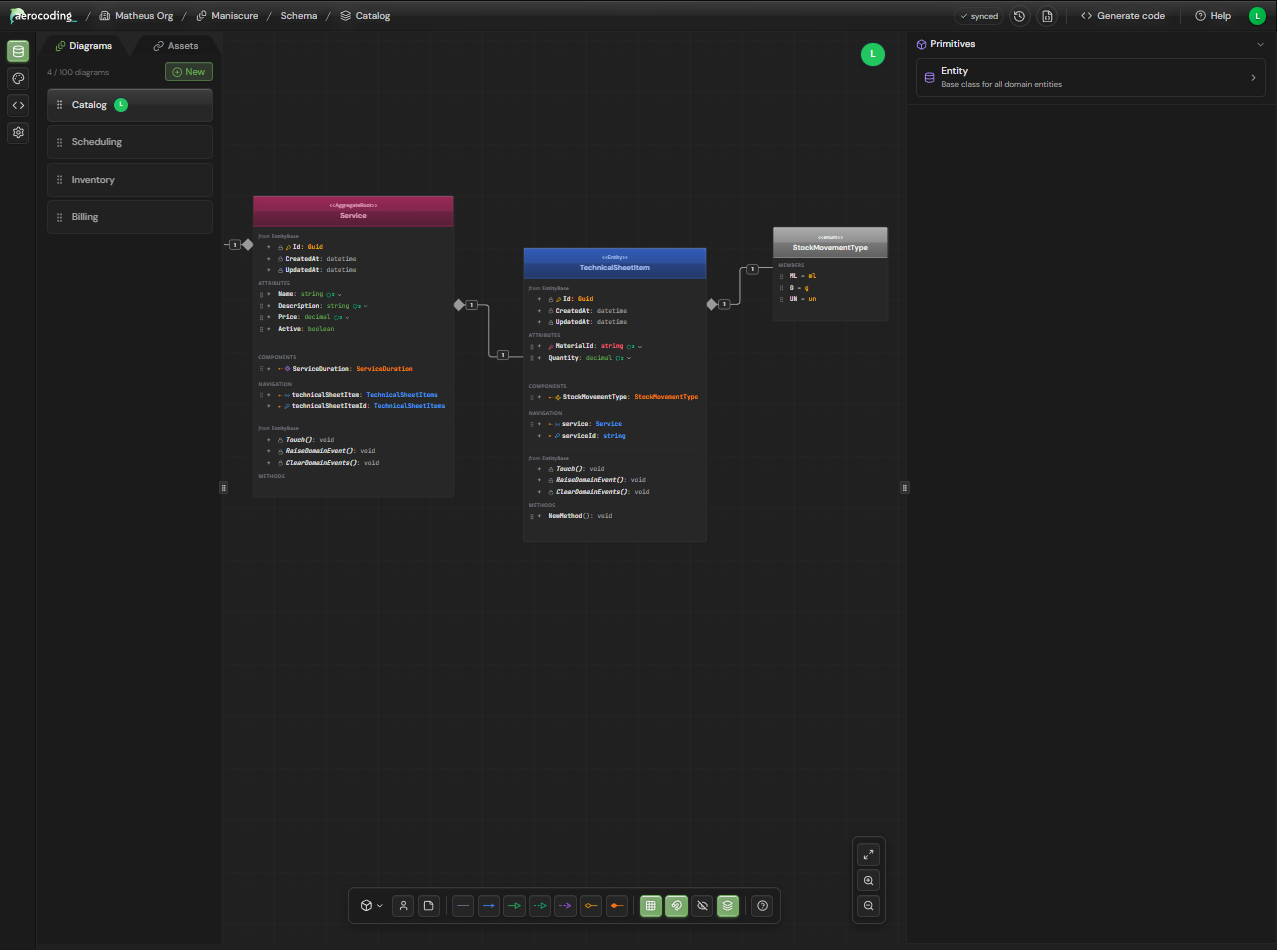This screenshot has width=1277, height=950.
Task: Click the code panel icon in the left sidebar
Action: (x=18, y=105)
